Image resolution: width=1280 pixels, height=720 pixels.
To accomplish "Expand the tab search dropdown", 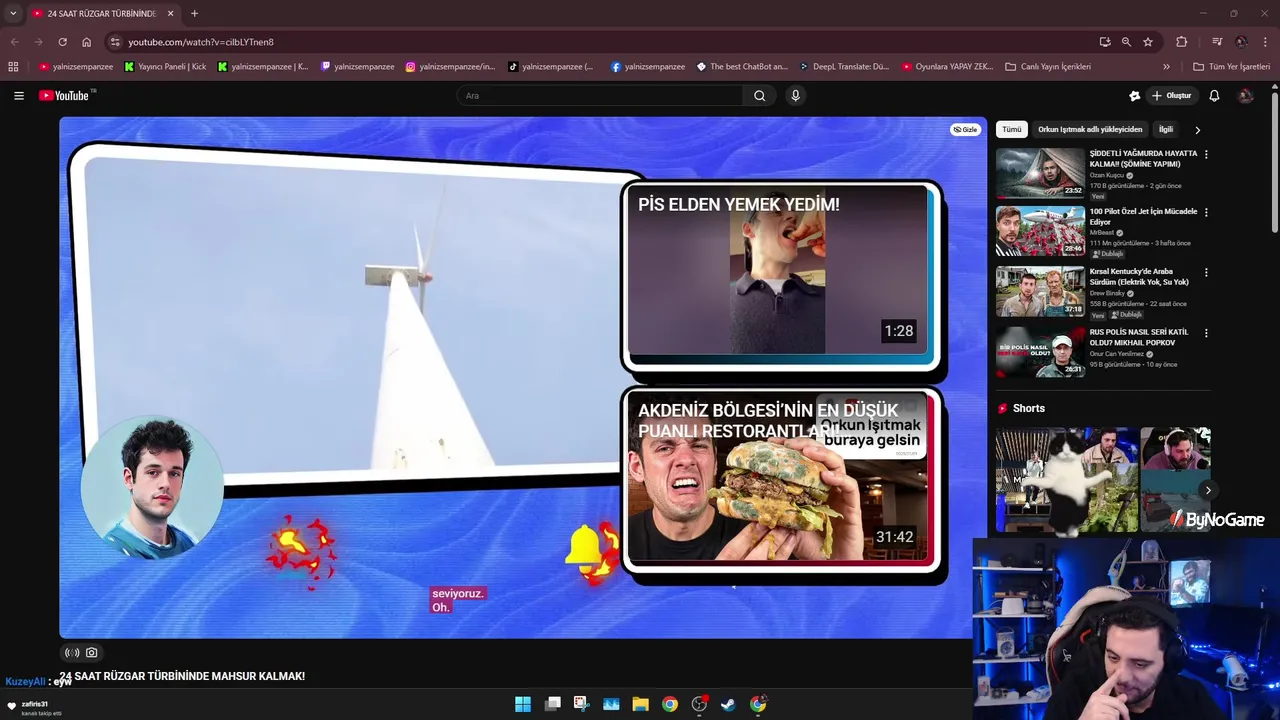I will 13,14.
